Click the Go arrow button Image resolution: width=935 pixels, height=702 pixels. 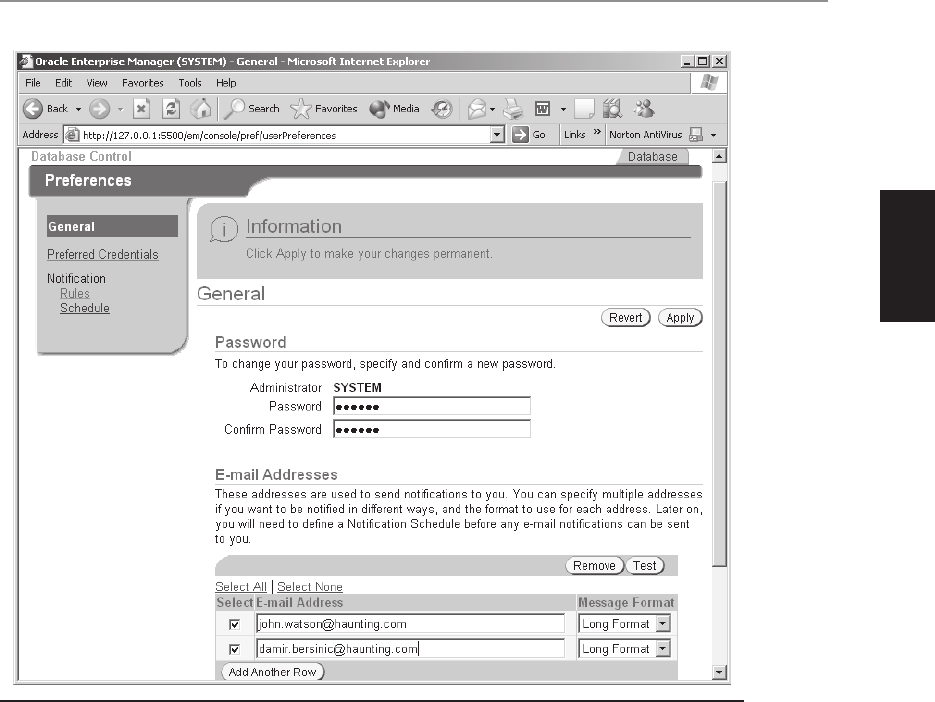click(x=520, y=135)
